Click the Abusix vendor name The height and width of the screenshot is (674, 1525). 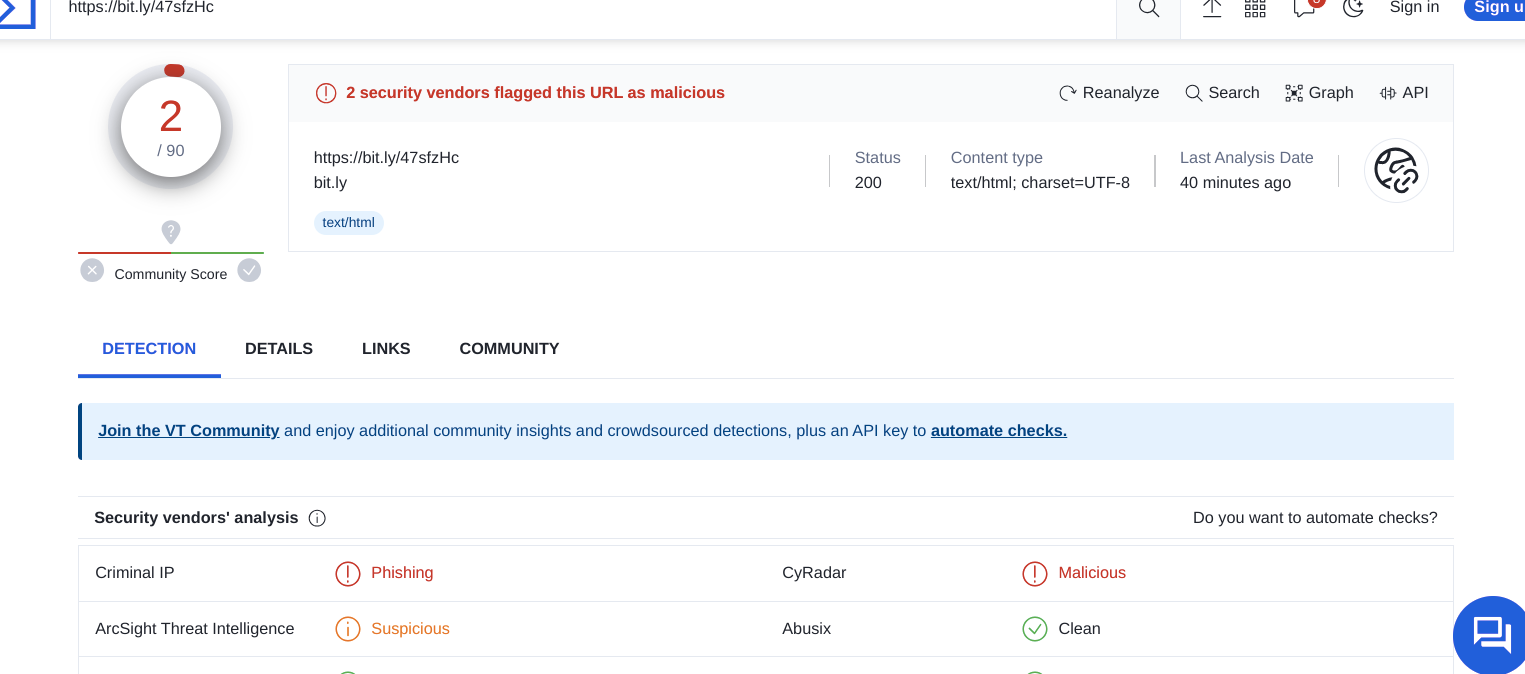(x=807, y=629)
